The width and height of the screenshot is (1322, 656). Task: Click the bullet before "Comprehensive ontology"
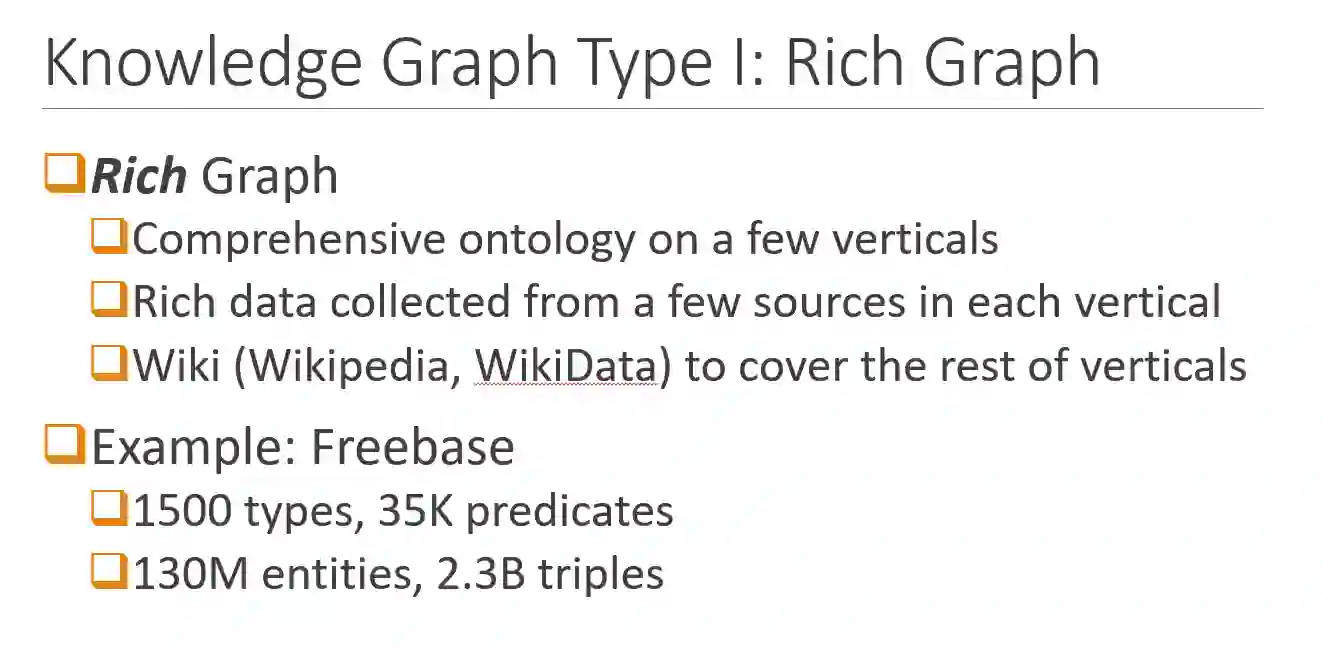pos(110,238)
